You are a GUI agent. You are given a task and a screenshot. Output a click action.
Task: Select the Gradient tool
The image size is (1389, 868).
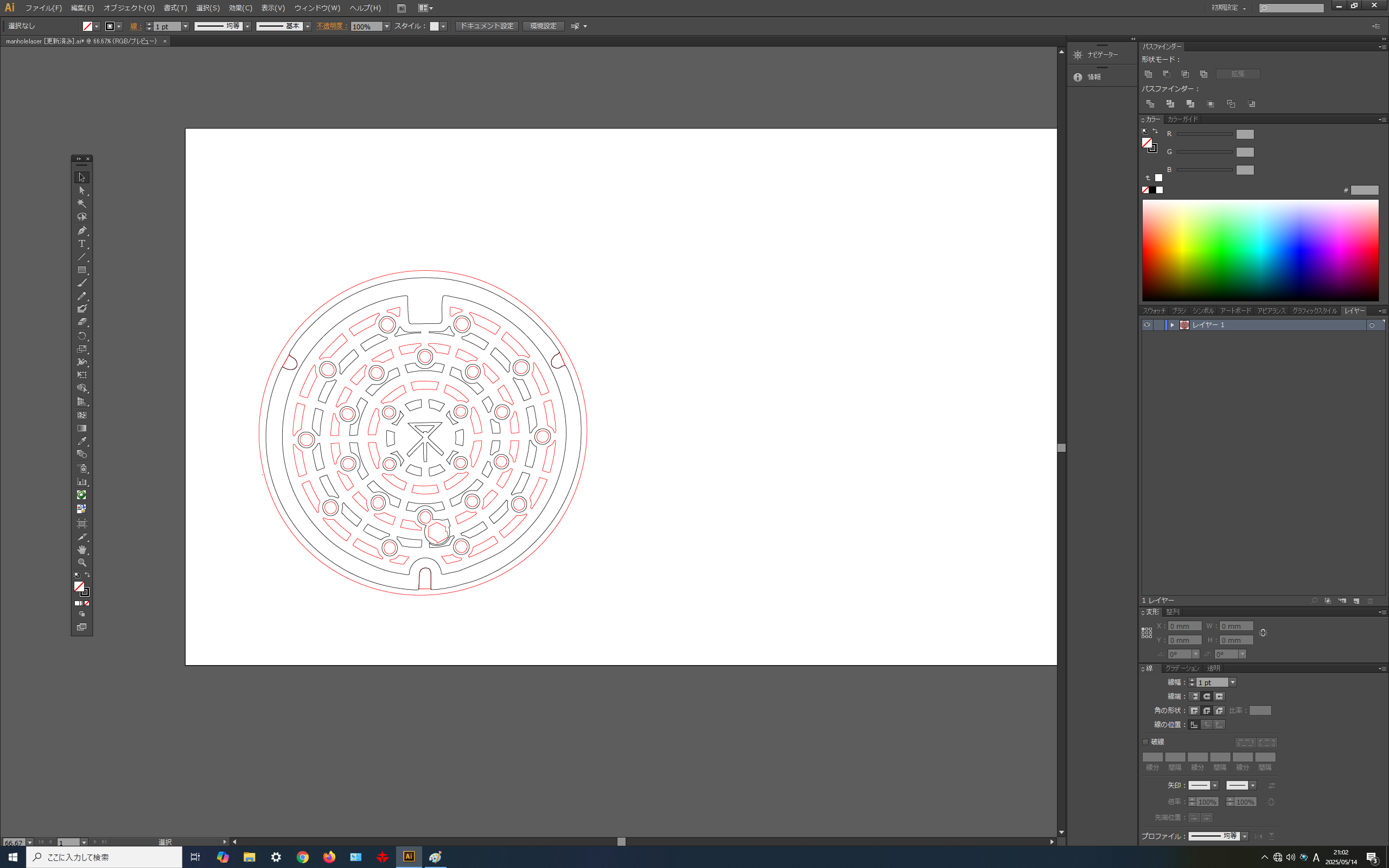(x=81, y=428)
